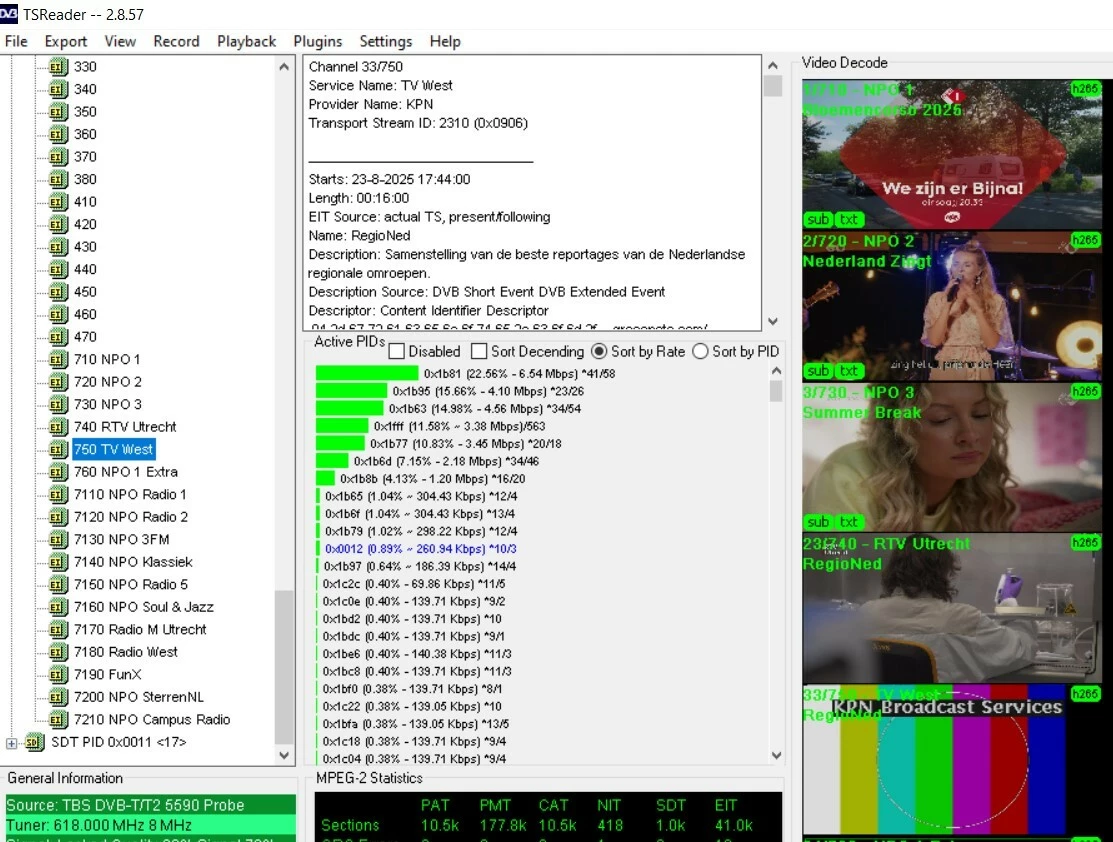Screen dimensions: 1113x842
Task: Click the SDT icon beside SDT PID 0x0011
Action: pos(35,742)
